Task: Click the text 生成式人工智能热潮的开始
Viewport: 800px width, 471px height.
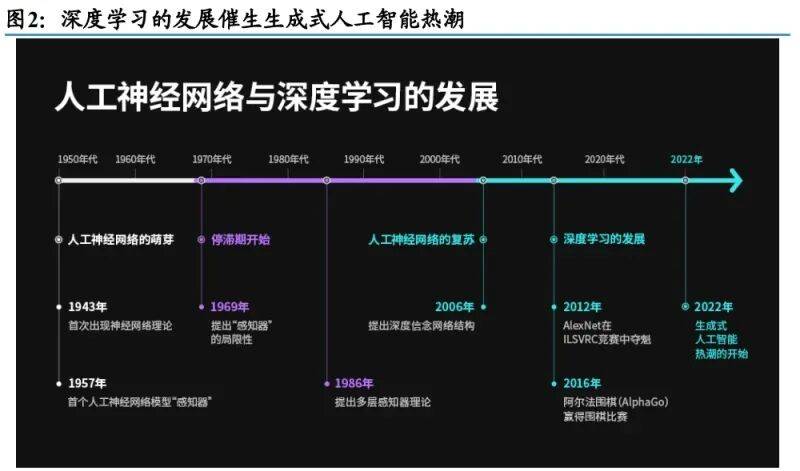Action: [721, 339]
